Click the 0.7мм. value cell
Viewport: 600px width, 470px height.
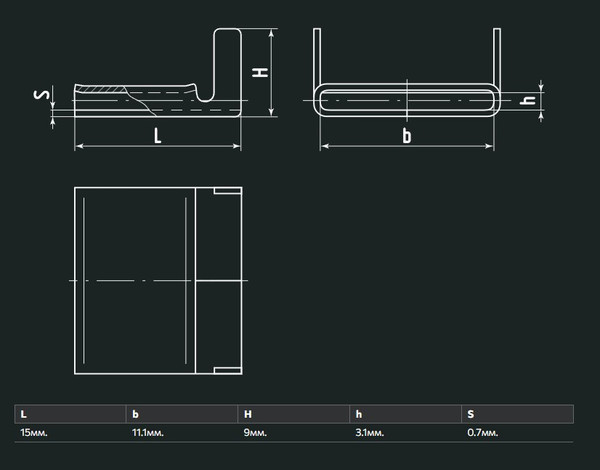(x=482, y=431)
